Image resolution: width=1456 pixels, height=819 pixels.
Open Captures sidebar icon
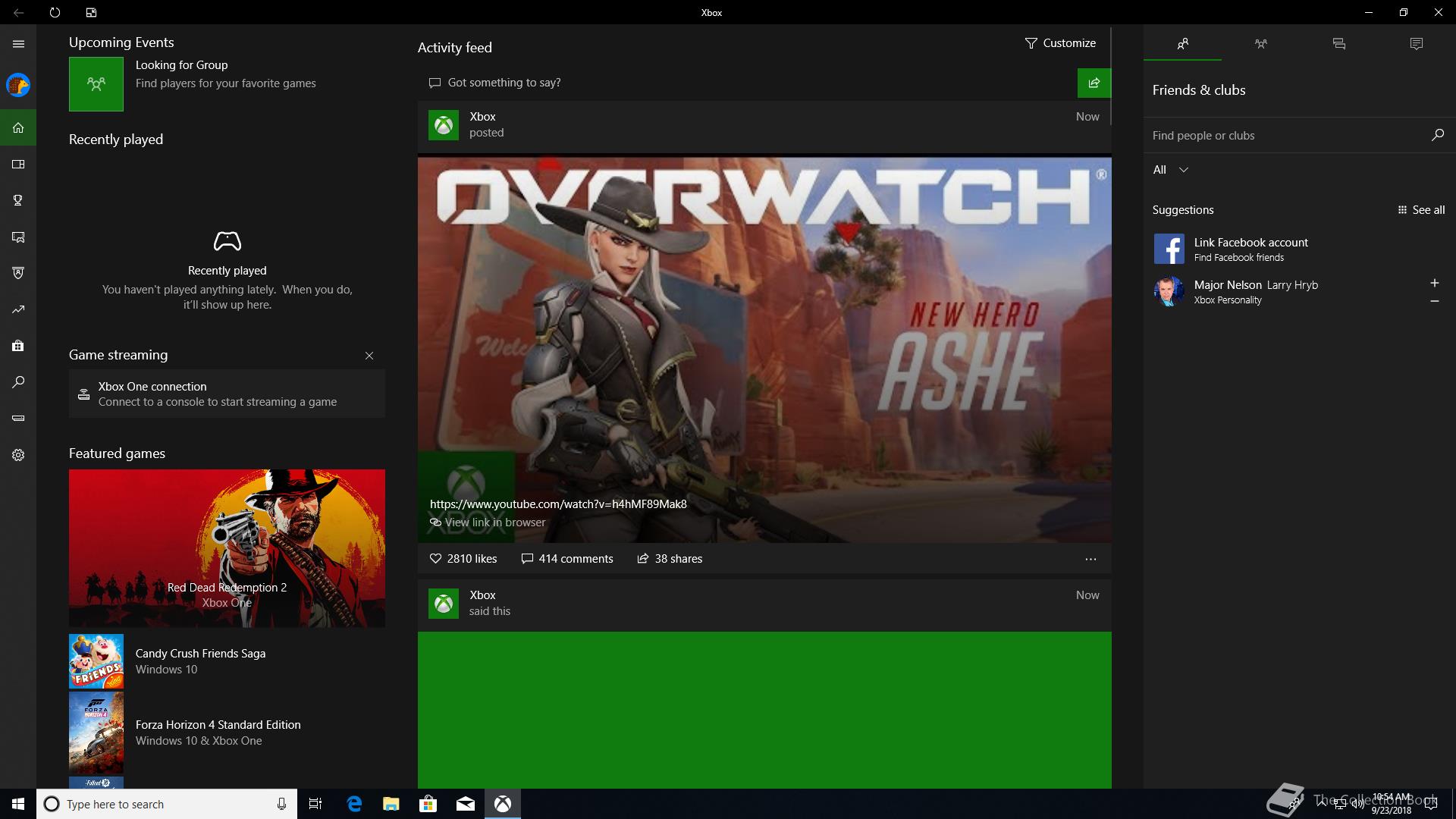tap(18, 237)
